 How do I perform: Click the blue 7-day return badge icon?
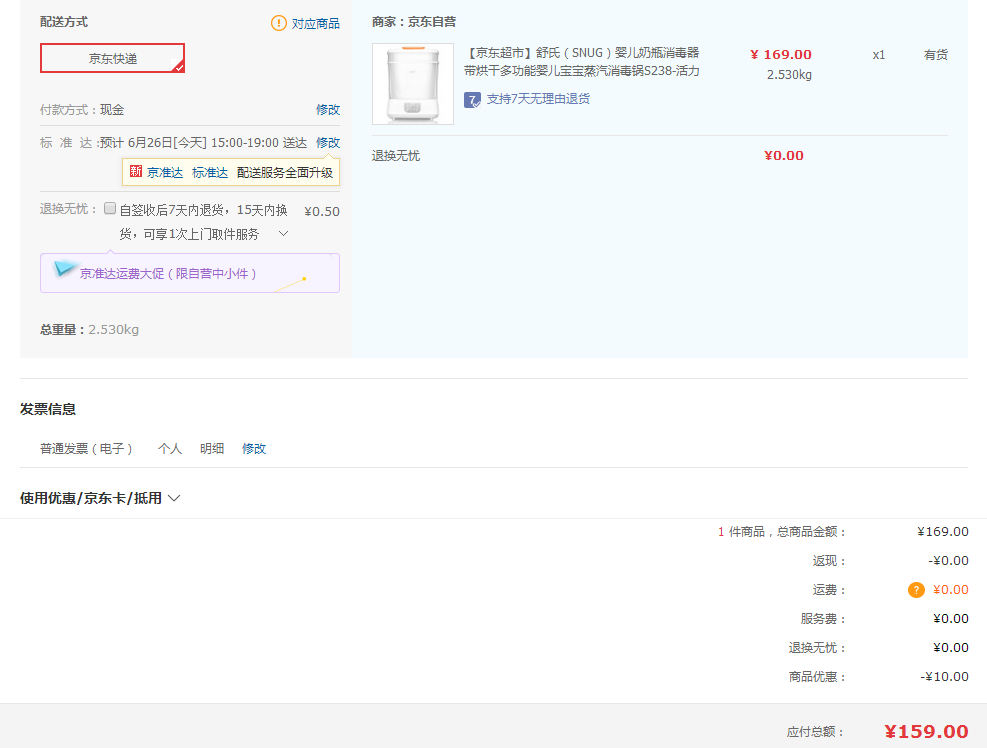point(472,99)
